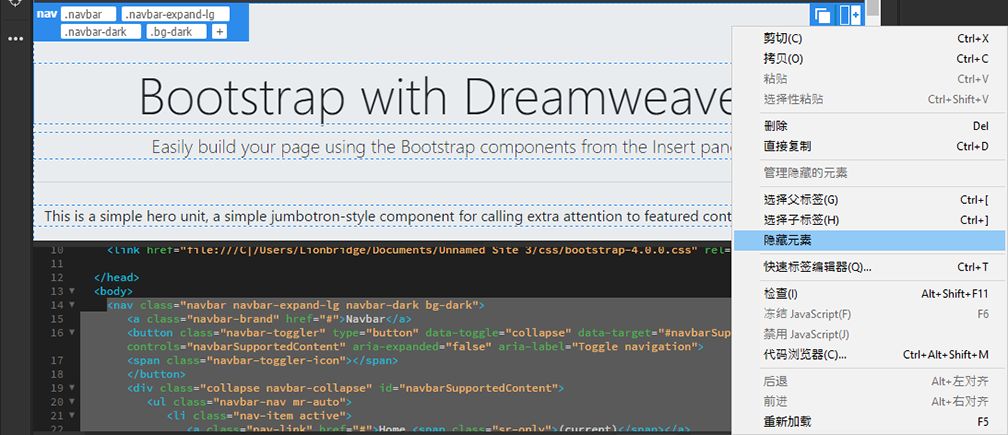Click the <body> tag on line 13
The width and height of the screenshot is (1008, 435).
(113, 292)
